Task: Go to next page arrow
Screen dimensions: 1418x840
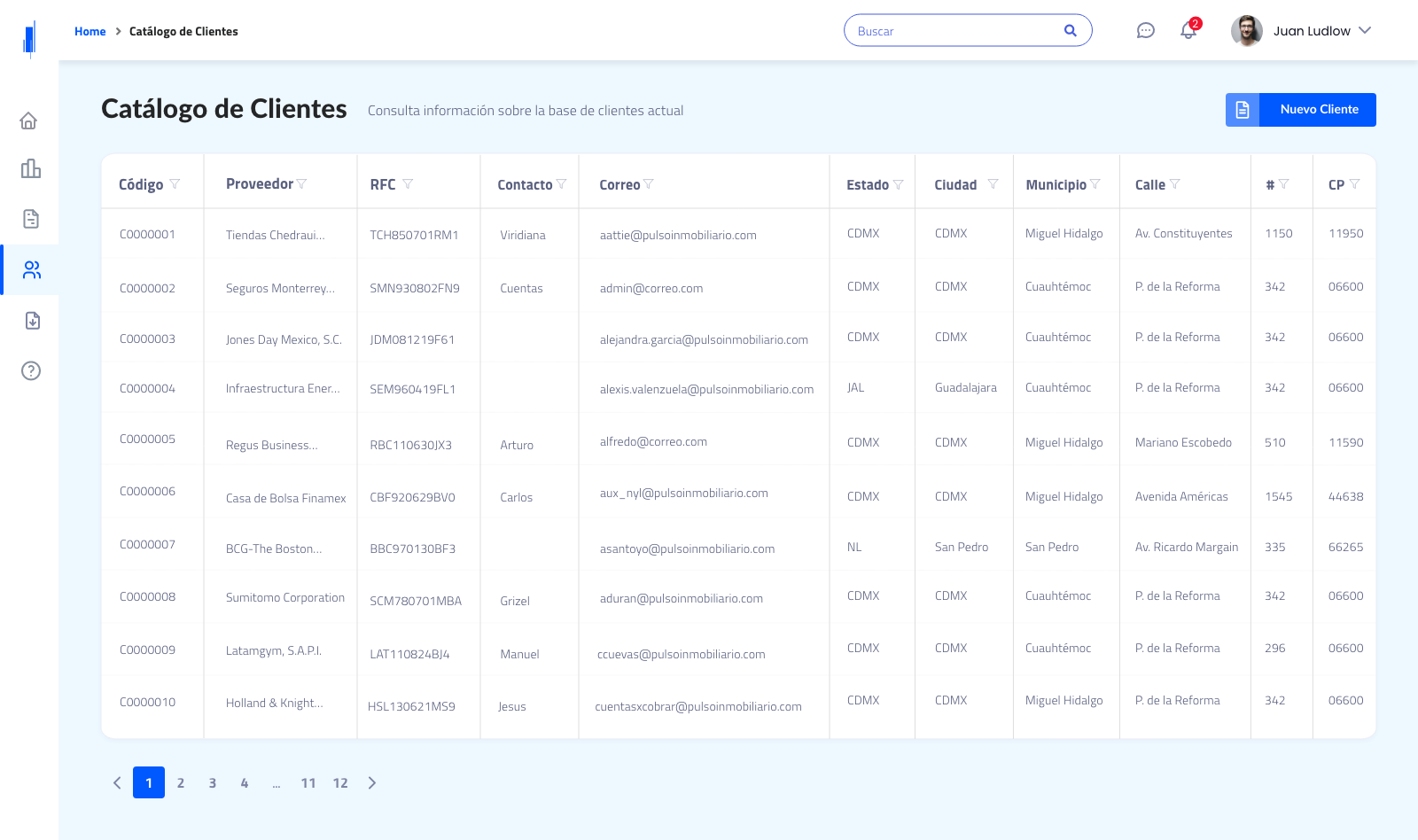Action: point(372,782)
